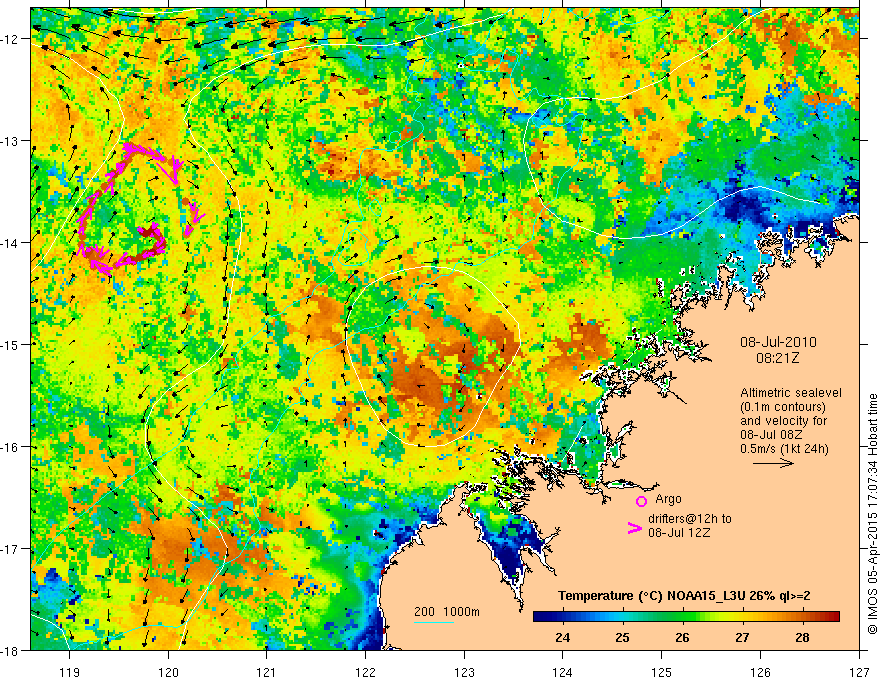Viewport: 880px width, 680px height.
Task: Click latitude axis label '-16'
Action: [10, 447]
